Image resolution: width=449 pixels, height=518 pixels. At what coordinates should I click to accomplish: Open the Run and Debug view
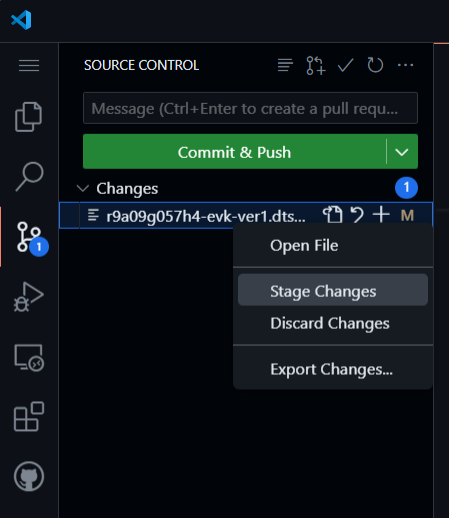tap(29, 296)
